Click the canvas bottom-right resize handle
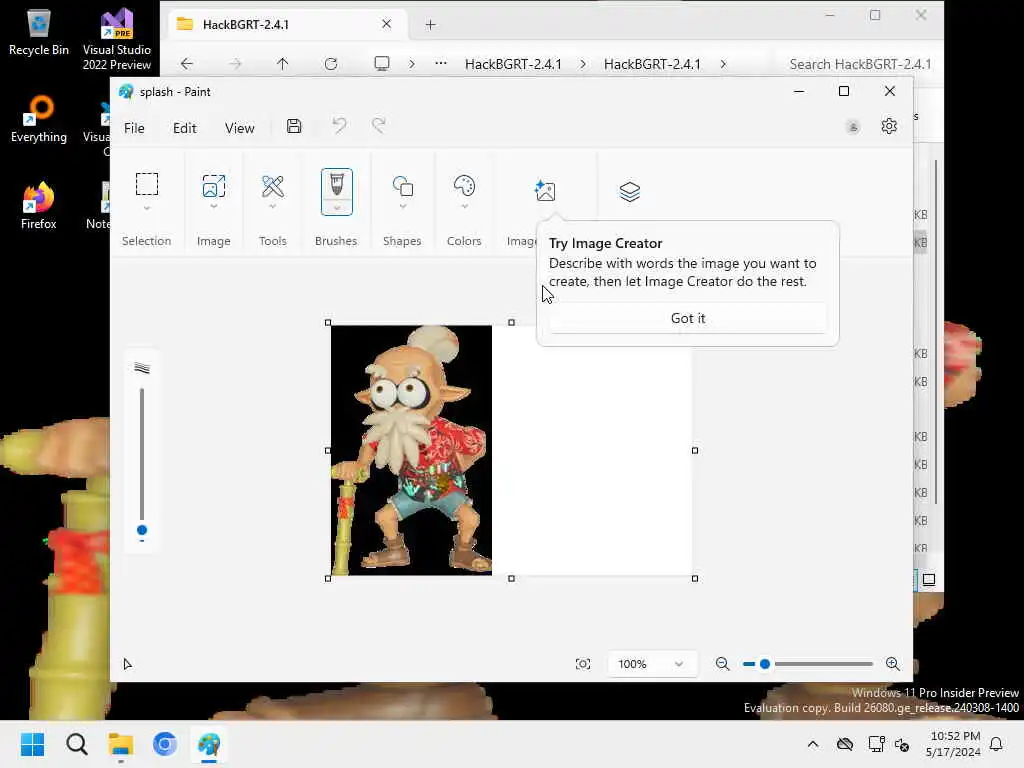The width and height of the screenshot is (1024, 768). [695, 579]
